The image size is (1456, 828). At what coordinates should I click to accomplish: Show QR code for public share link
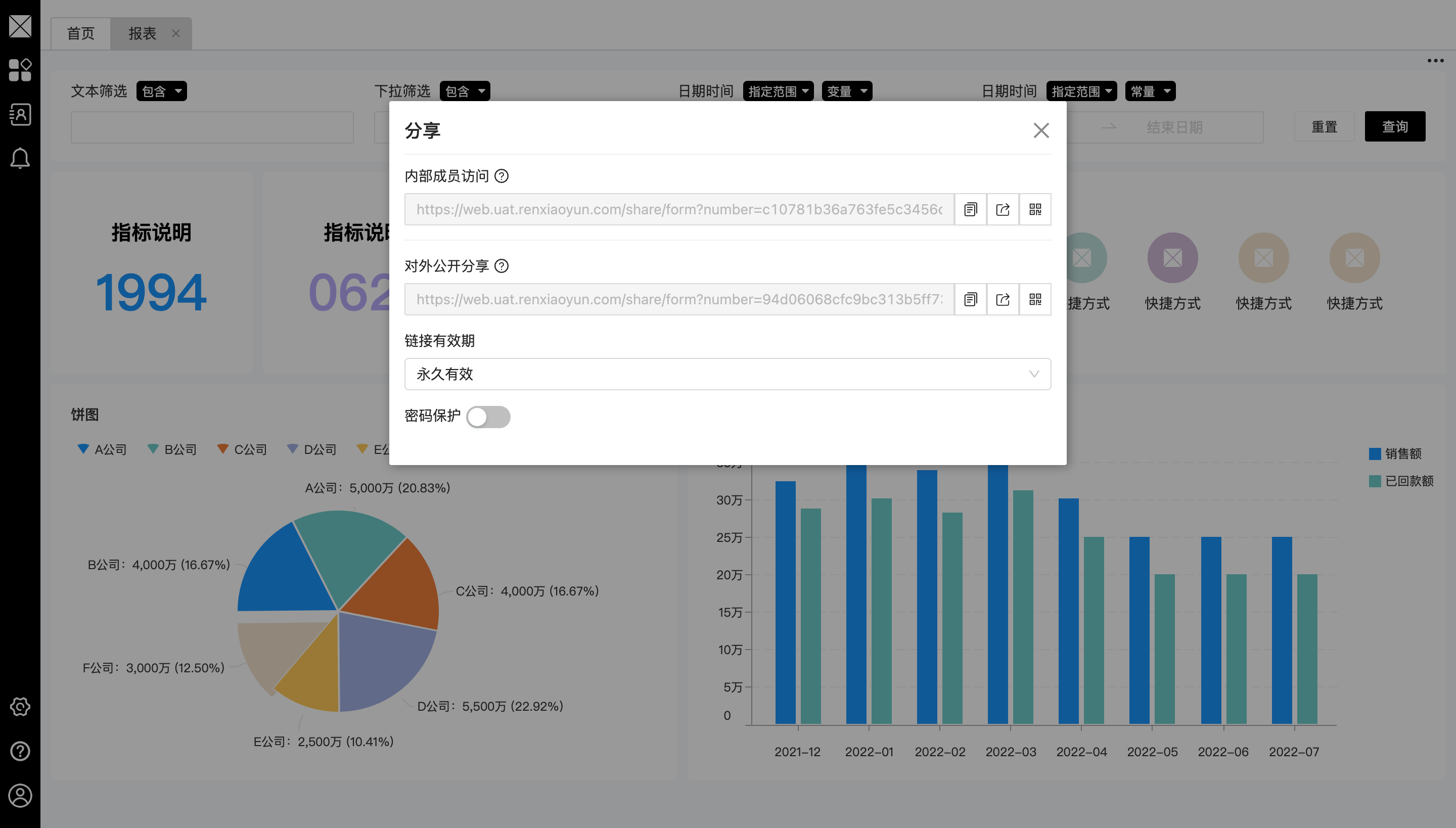click(x=1035, y=299)
